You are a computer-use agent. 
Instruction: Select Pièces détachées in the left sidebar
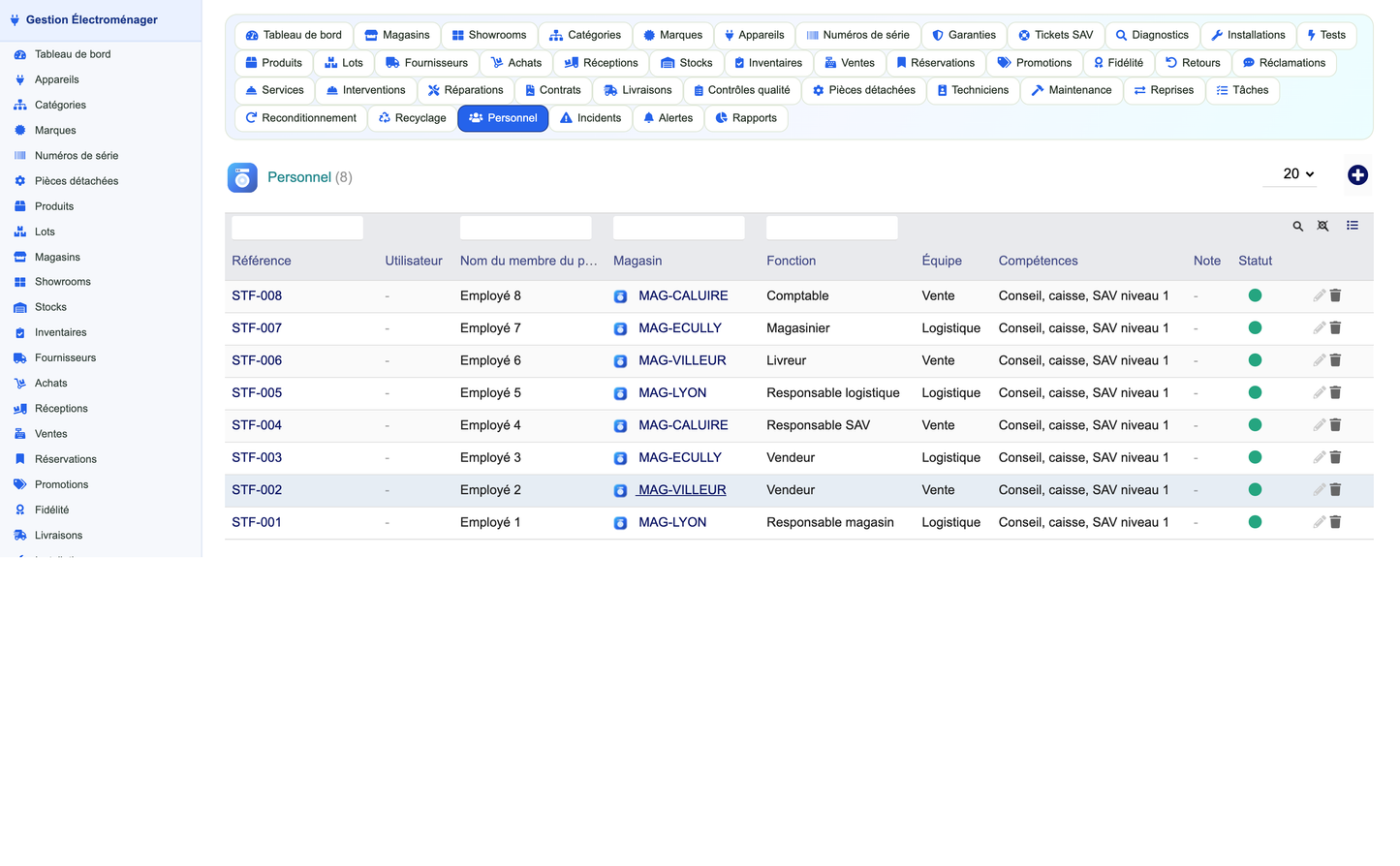77,181
